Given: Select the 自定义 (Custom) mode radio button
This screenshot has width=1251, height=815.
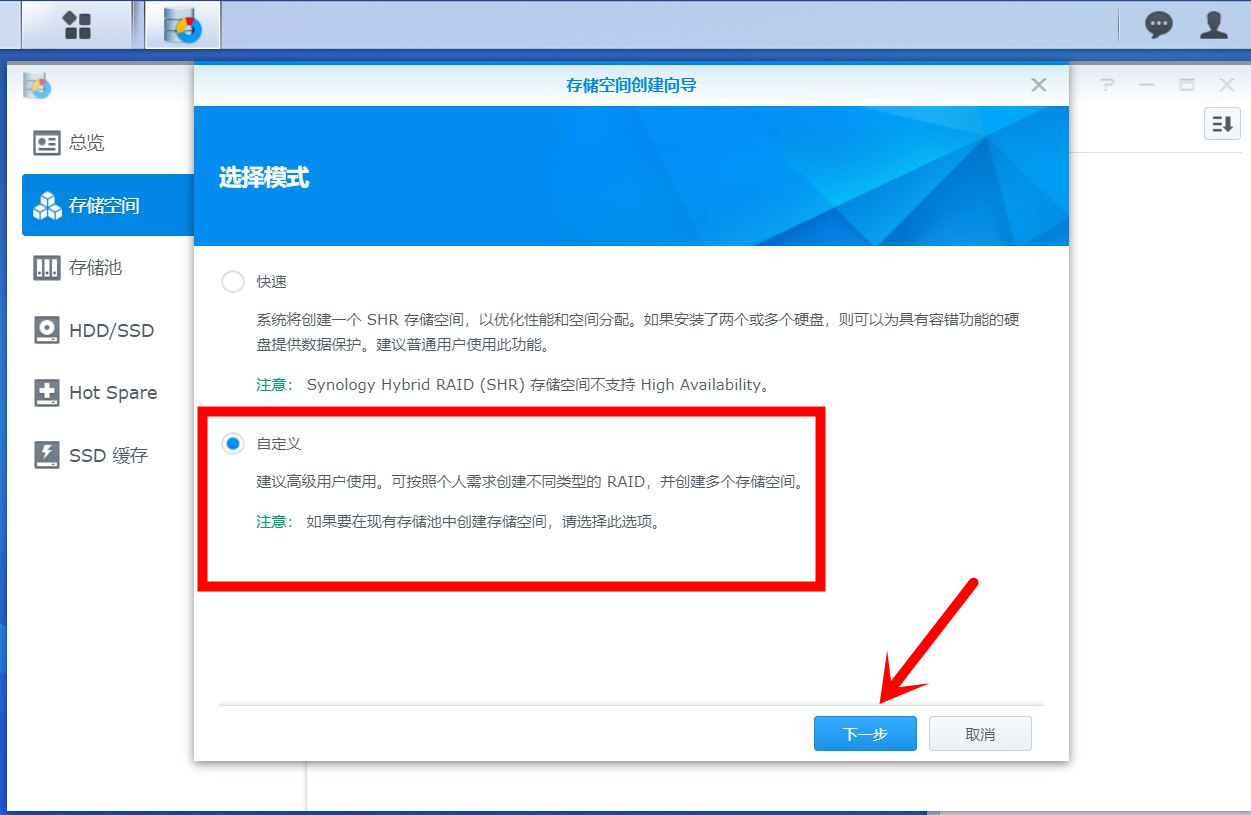Looking at the screenshot, I should [232, 443].
